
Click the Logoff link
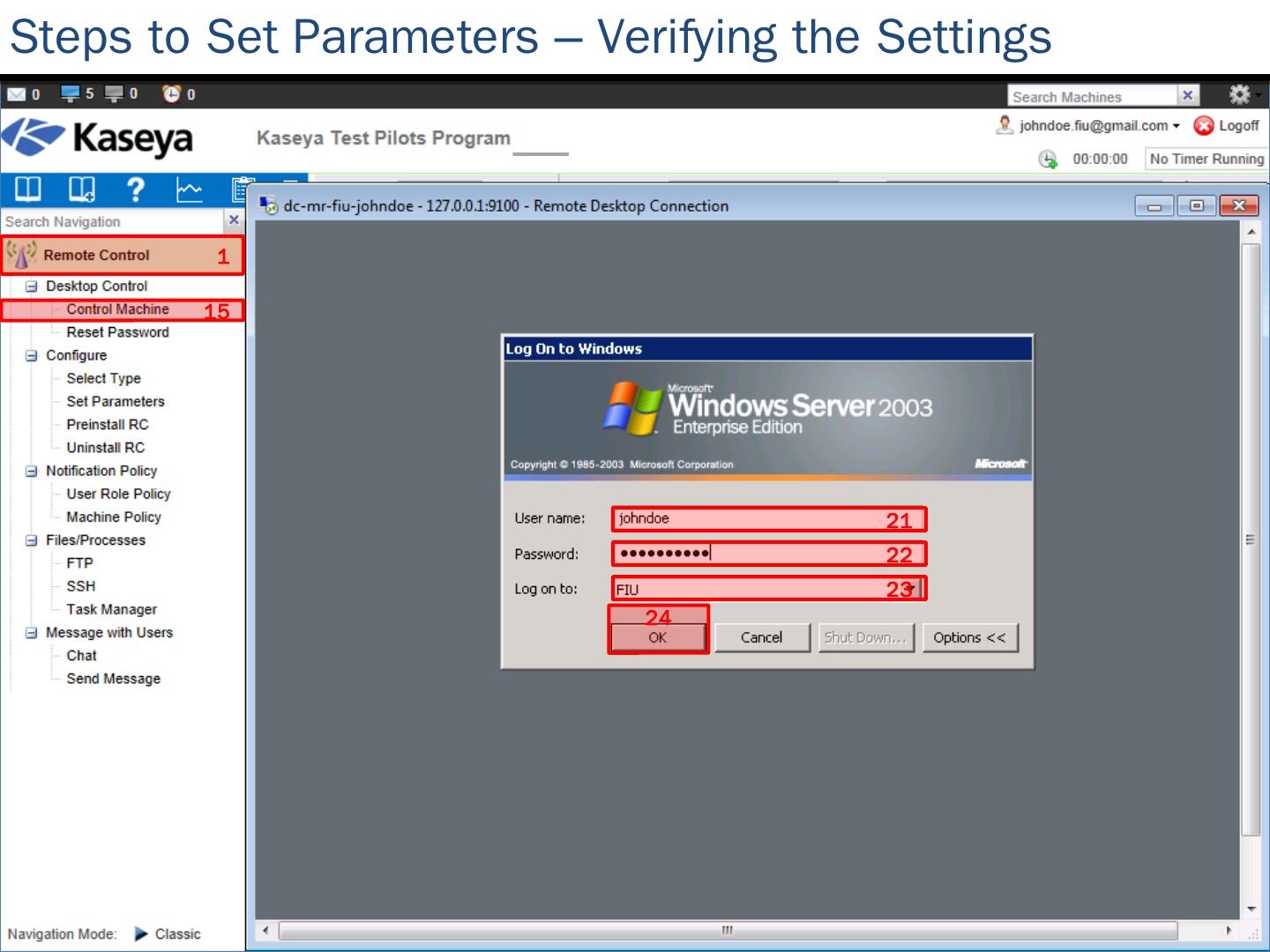[1238, 126]
